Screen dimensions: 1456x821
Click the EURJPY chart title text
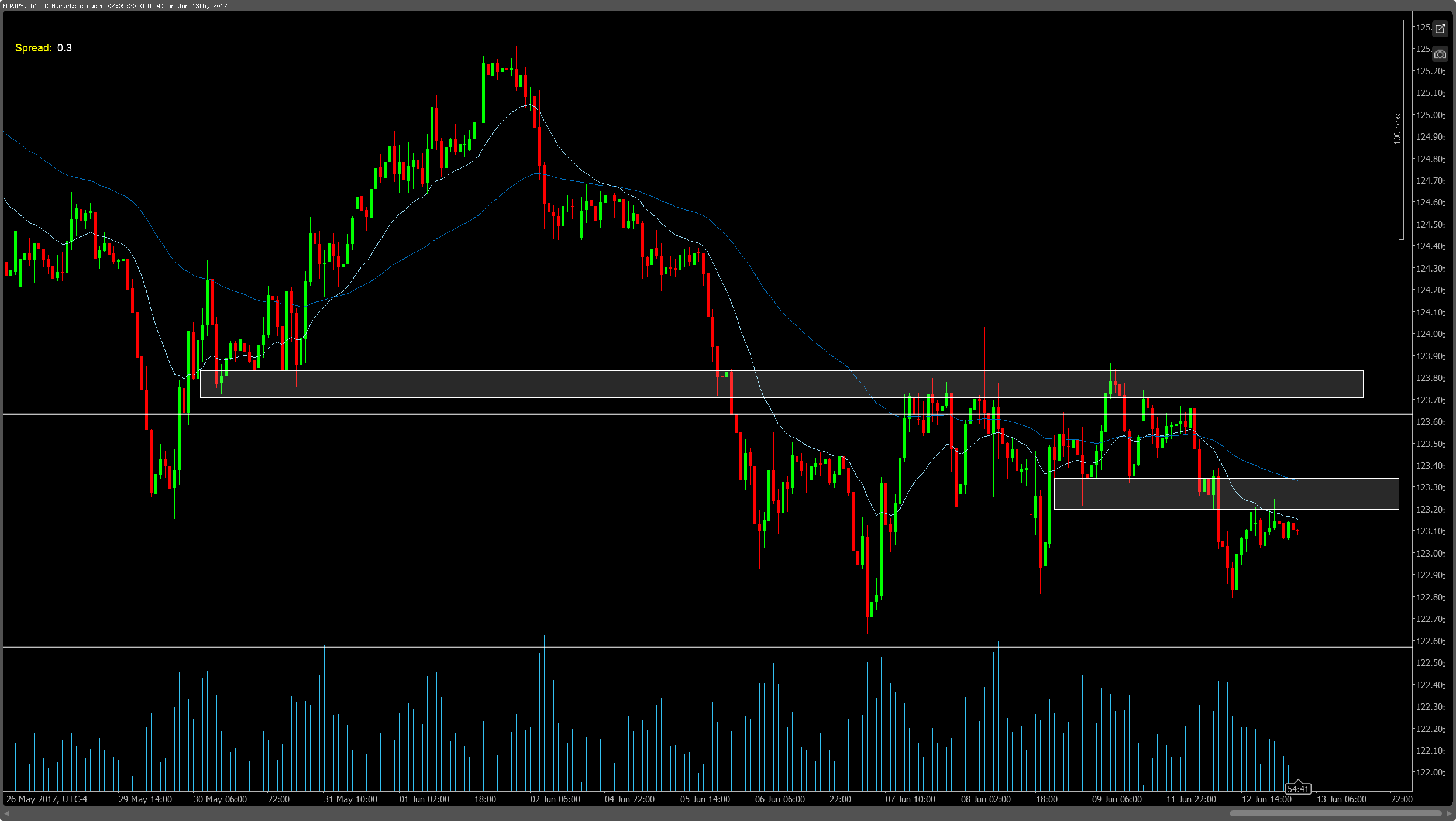[x=115, y=6]
